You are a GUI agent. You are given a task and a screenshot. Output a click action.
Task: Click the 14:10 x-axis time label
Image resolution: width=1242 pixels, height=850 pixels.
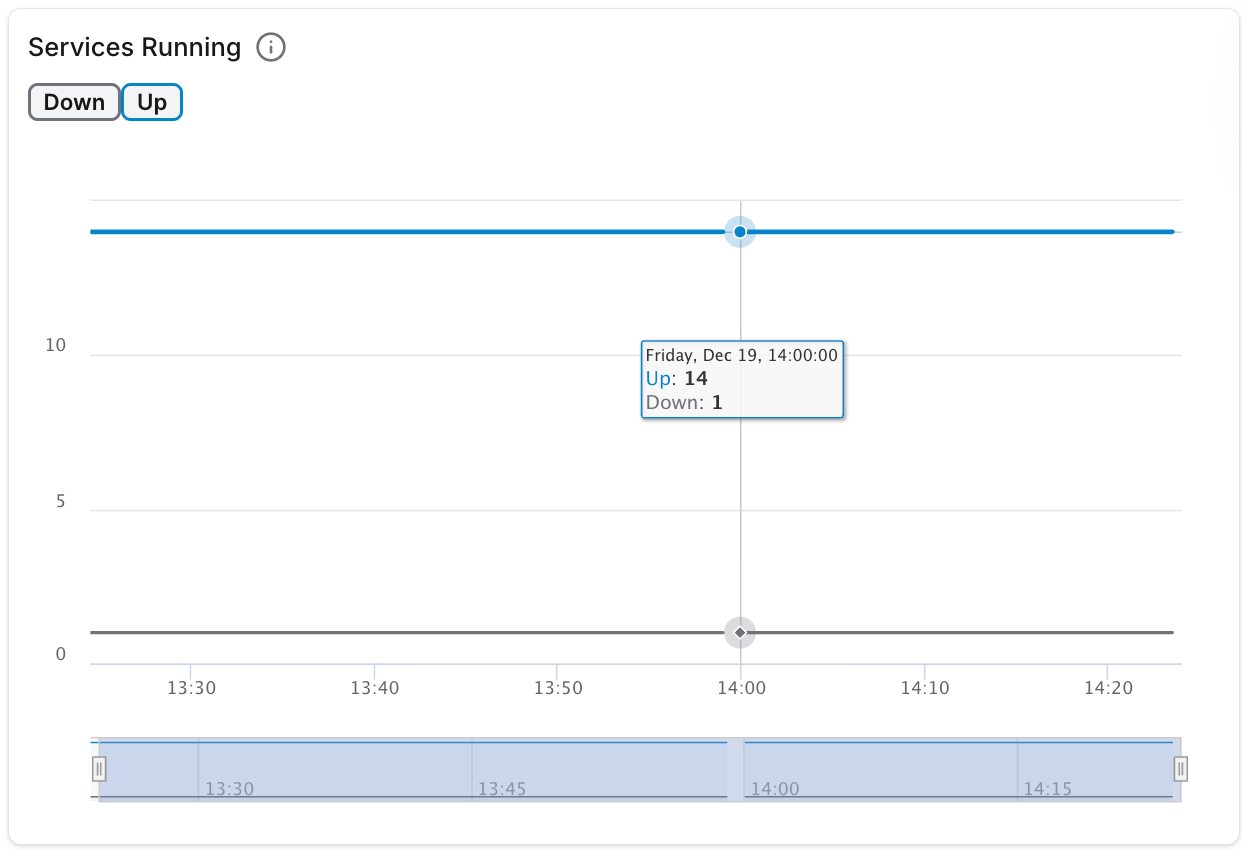point(925,688)
